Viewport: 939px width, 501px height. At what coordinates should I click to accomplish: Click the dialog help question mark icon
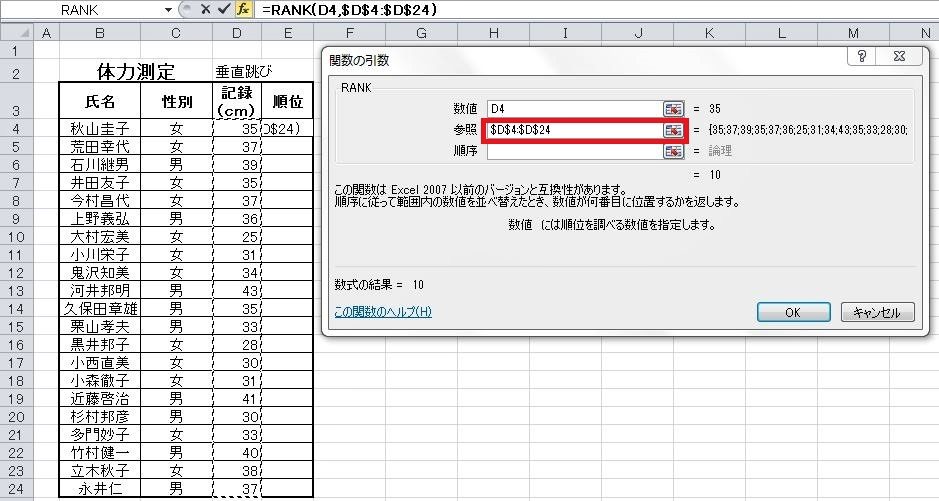[861, 57]
